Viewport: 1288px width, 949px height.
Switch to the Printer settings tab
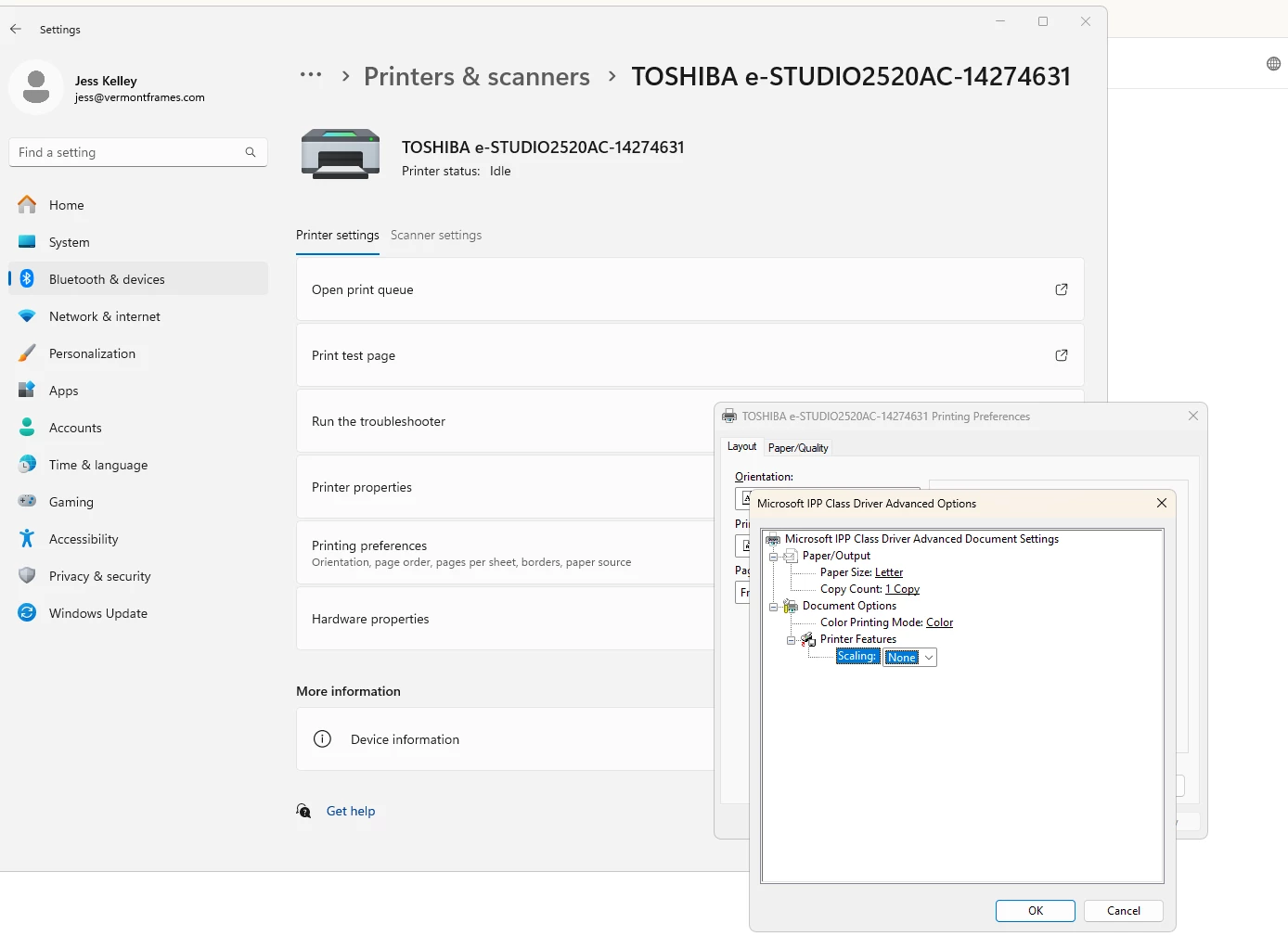tap(338, 236)
